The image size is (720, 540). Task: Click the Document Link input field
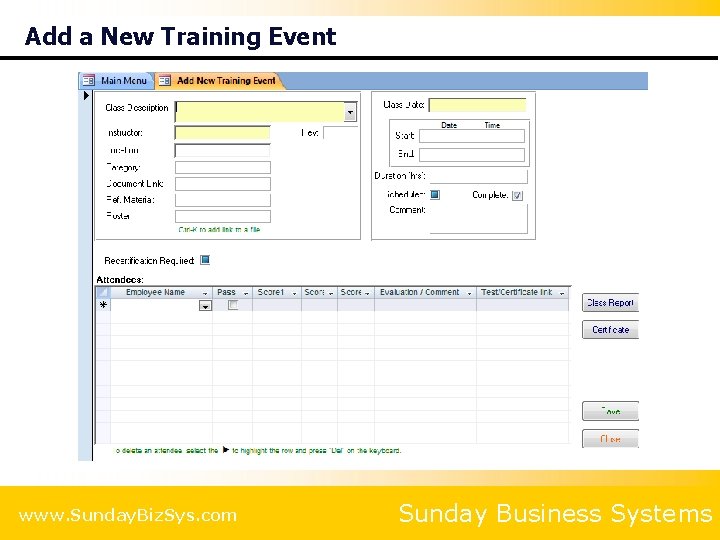(x=223, y=184)
